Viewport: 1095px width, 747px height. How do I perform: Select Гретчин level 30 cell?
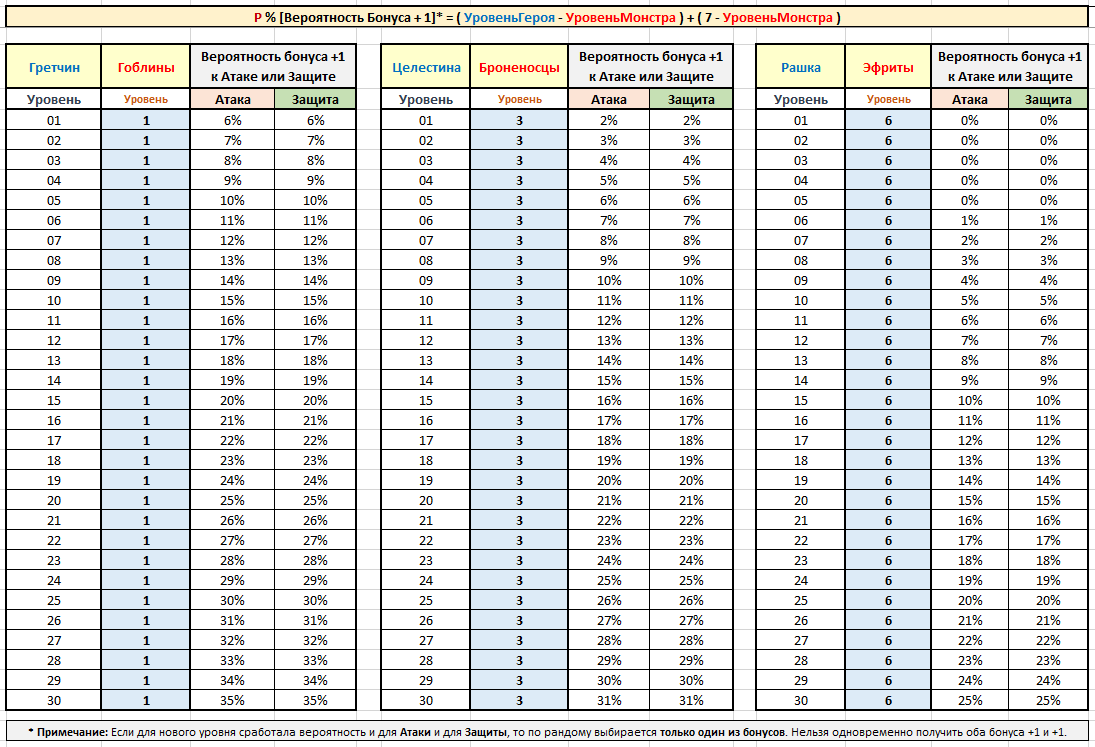pyautogui.click(x=54, y=700)
